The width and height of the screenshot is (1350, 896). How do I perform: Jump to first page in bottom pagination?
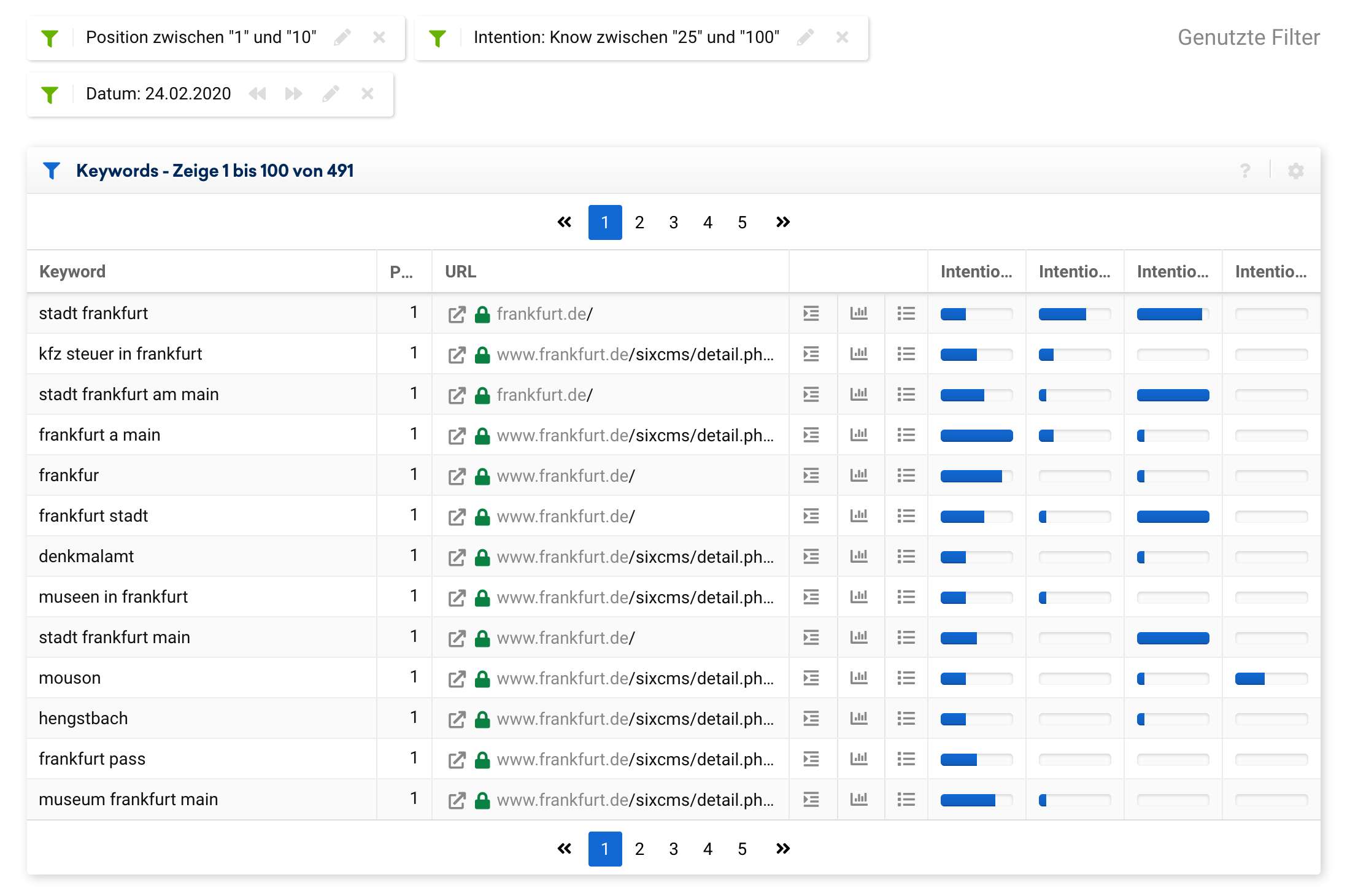click(565, 849)
